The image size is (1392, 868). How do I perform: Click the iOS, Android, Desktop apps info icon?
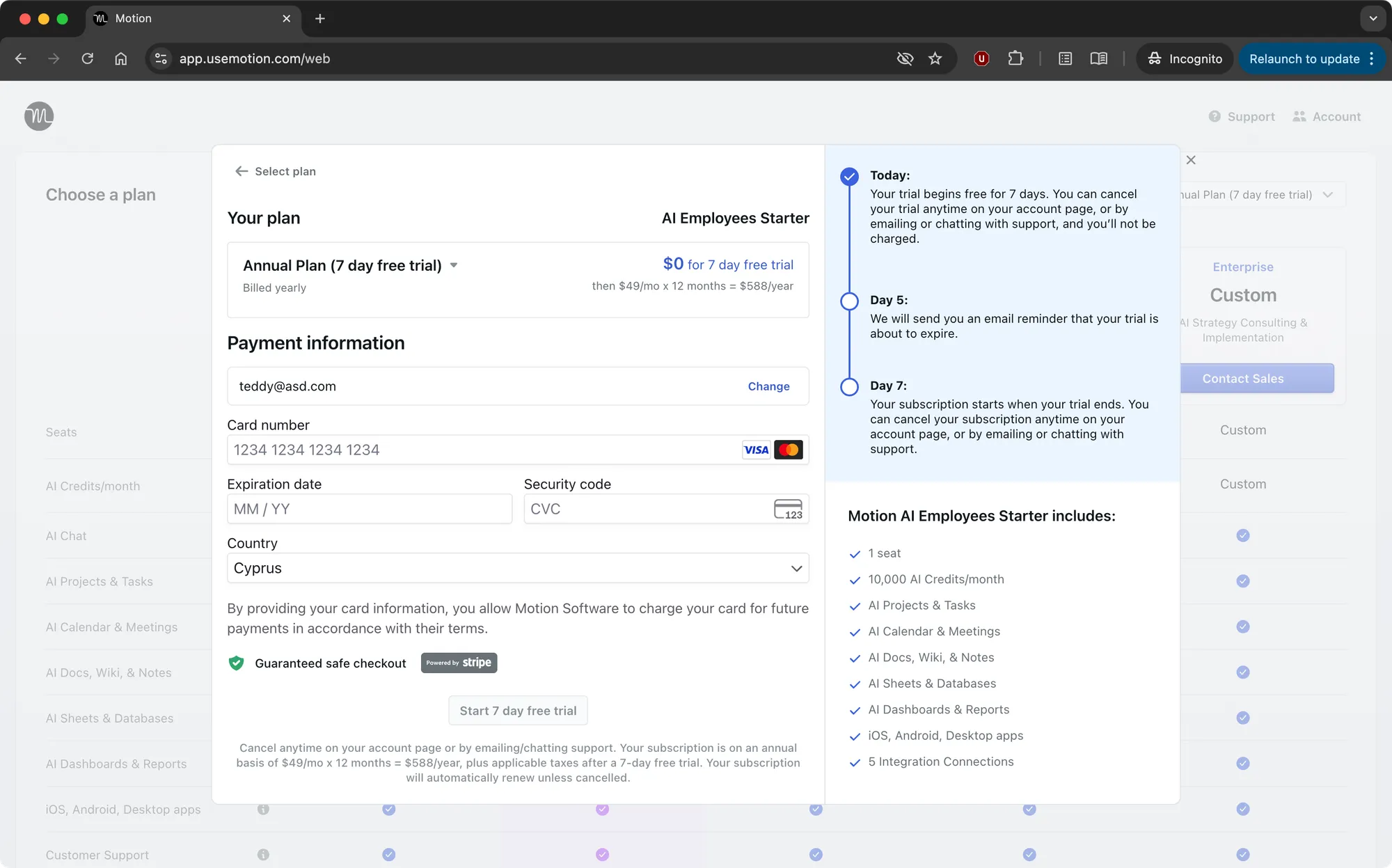coord(263,809)
